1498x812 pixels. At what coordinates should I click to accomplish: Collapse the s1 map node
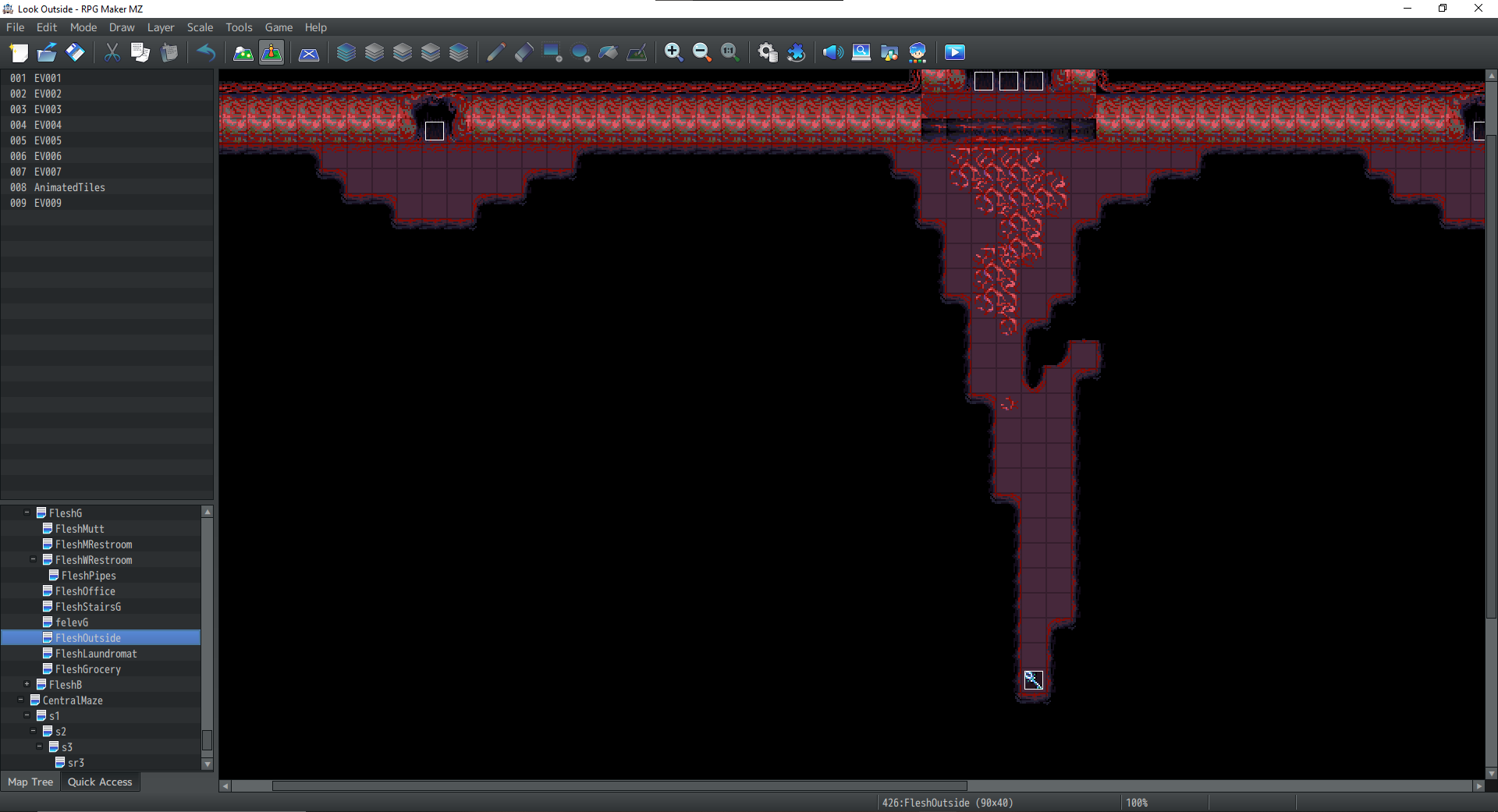coord(27,715)
